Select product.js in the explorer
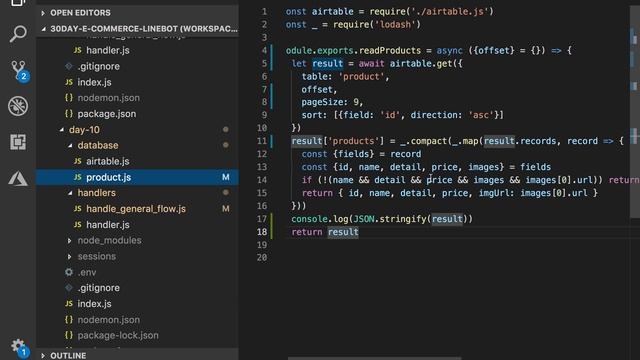Screen dimensions: 640x360 137,177
